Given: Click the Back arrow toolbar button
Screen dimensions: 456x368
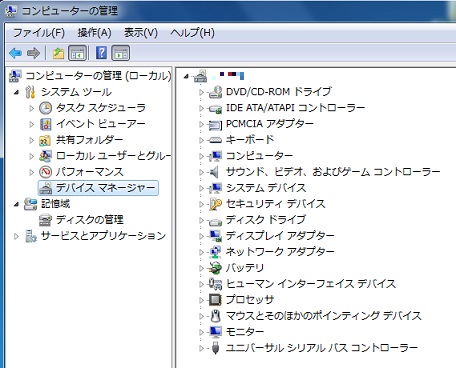Looking at the screenshot, I should click(15, 53).
